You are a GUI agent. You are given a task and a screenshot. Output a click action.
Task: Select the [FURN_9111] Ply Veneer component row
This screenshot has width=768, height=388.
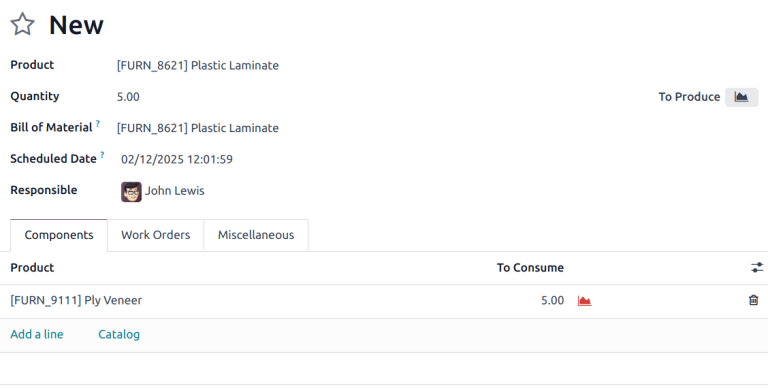pyautogui.click(x=384, y=301)
